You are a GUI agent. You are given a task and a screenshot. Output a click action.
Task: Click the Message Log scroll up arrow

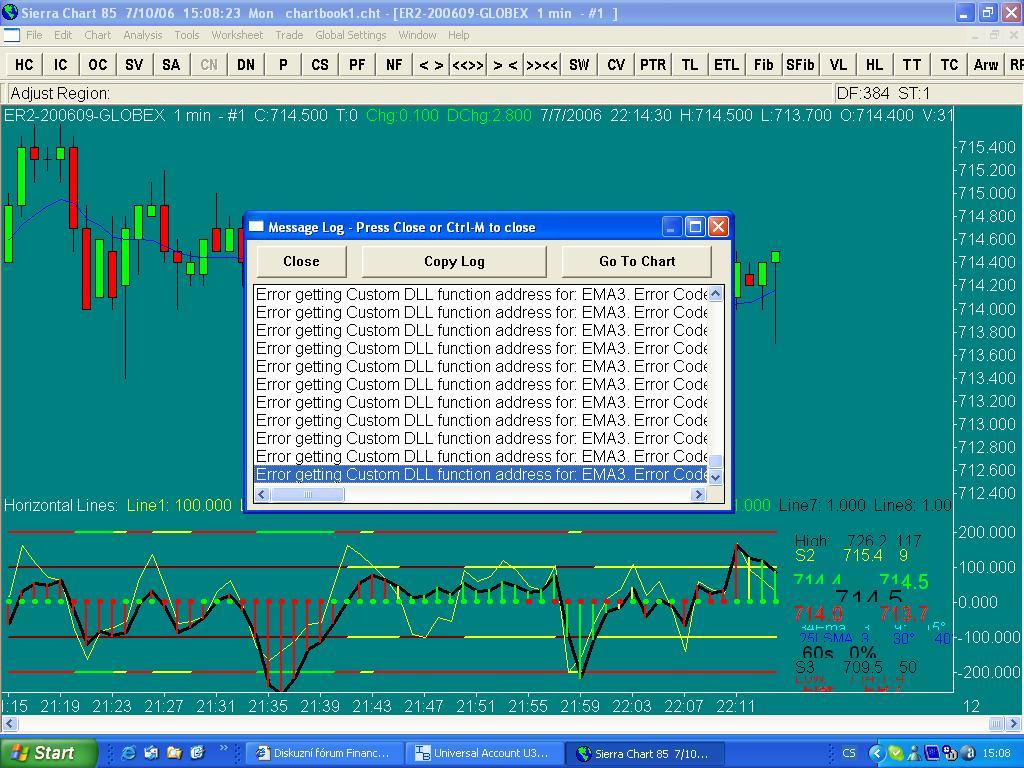[x=714, y=294]
